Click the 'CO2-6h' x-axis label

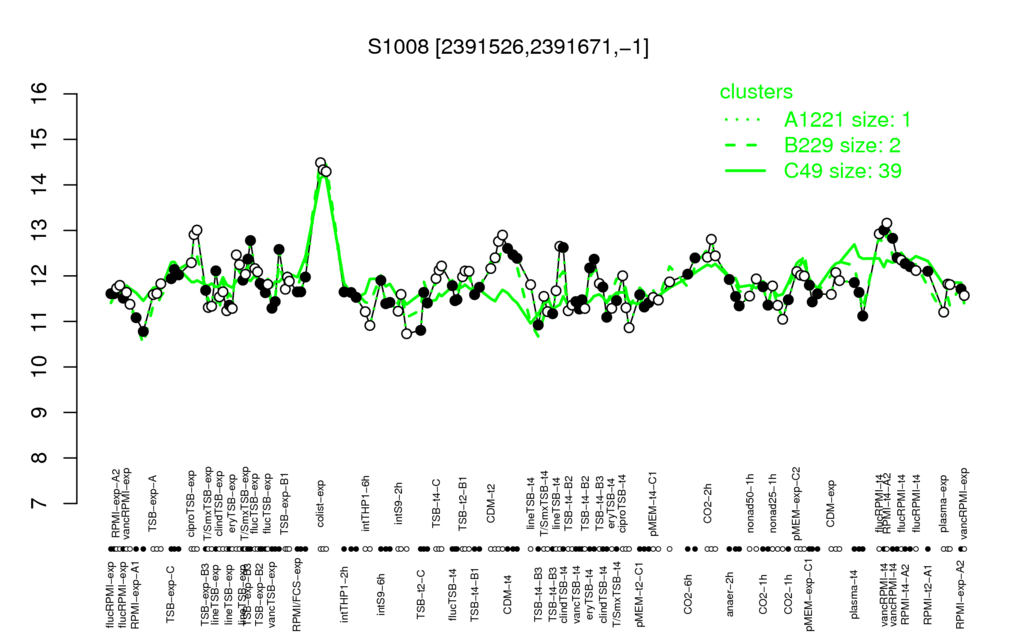coord(688,594)
